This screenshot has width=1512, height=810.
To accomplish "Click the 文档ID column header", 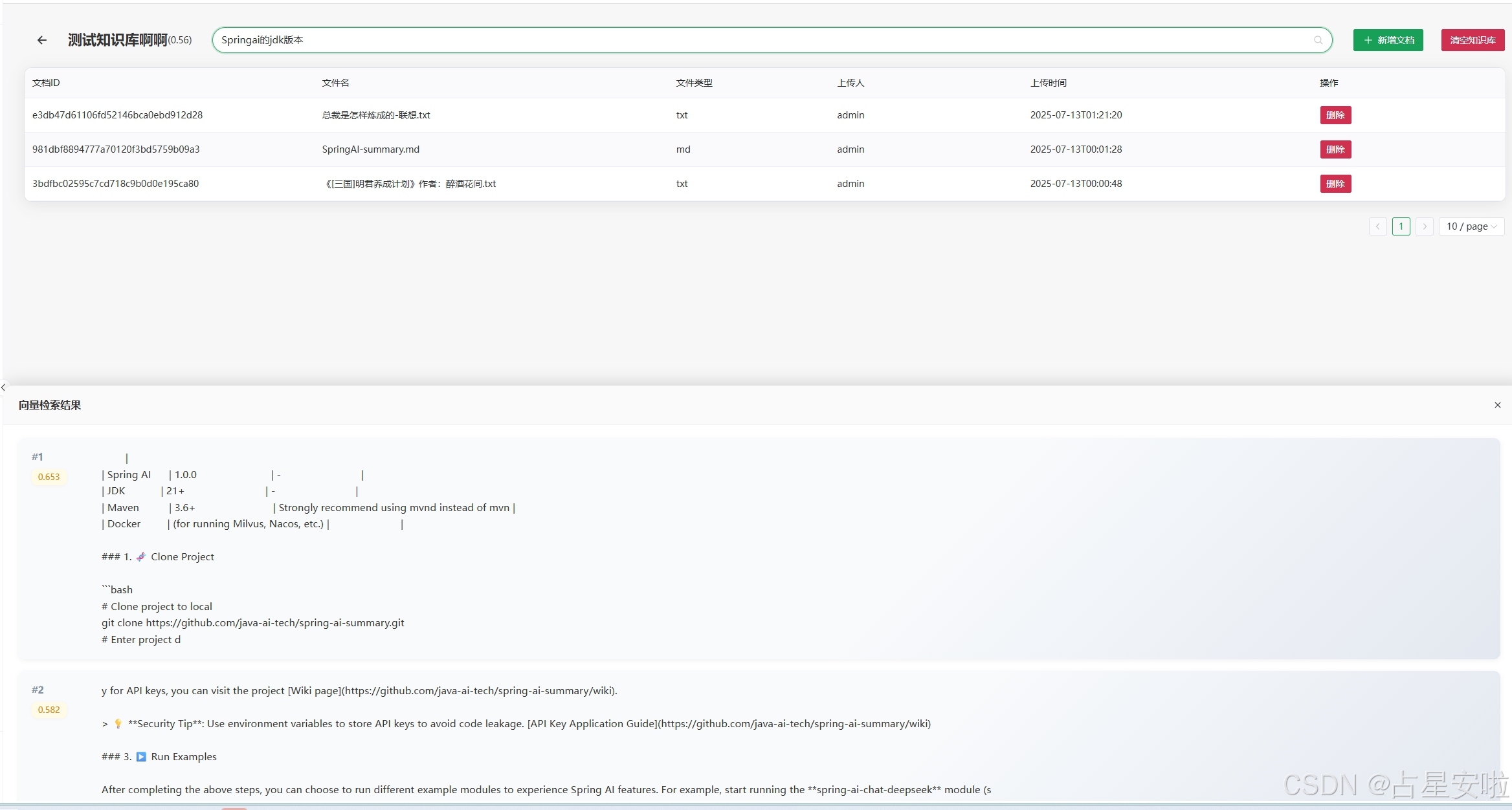I will (46, 83).
